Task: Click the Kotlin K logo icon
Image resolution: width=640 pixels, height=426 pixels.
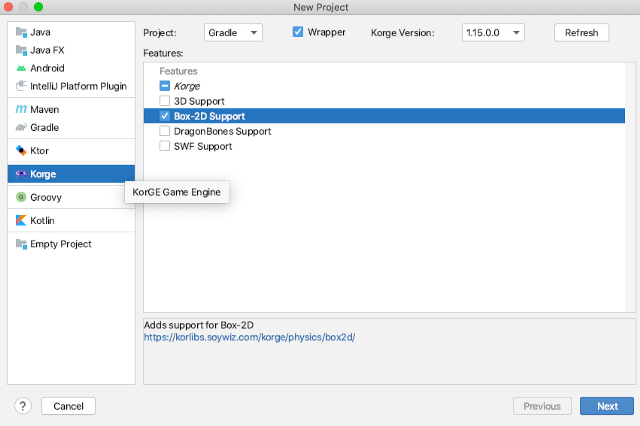Action: [21, 220]
